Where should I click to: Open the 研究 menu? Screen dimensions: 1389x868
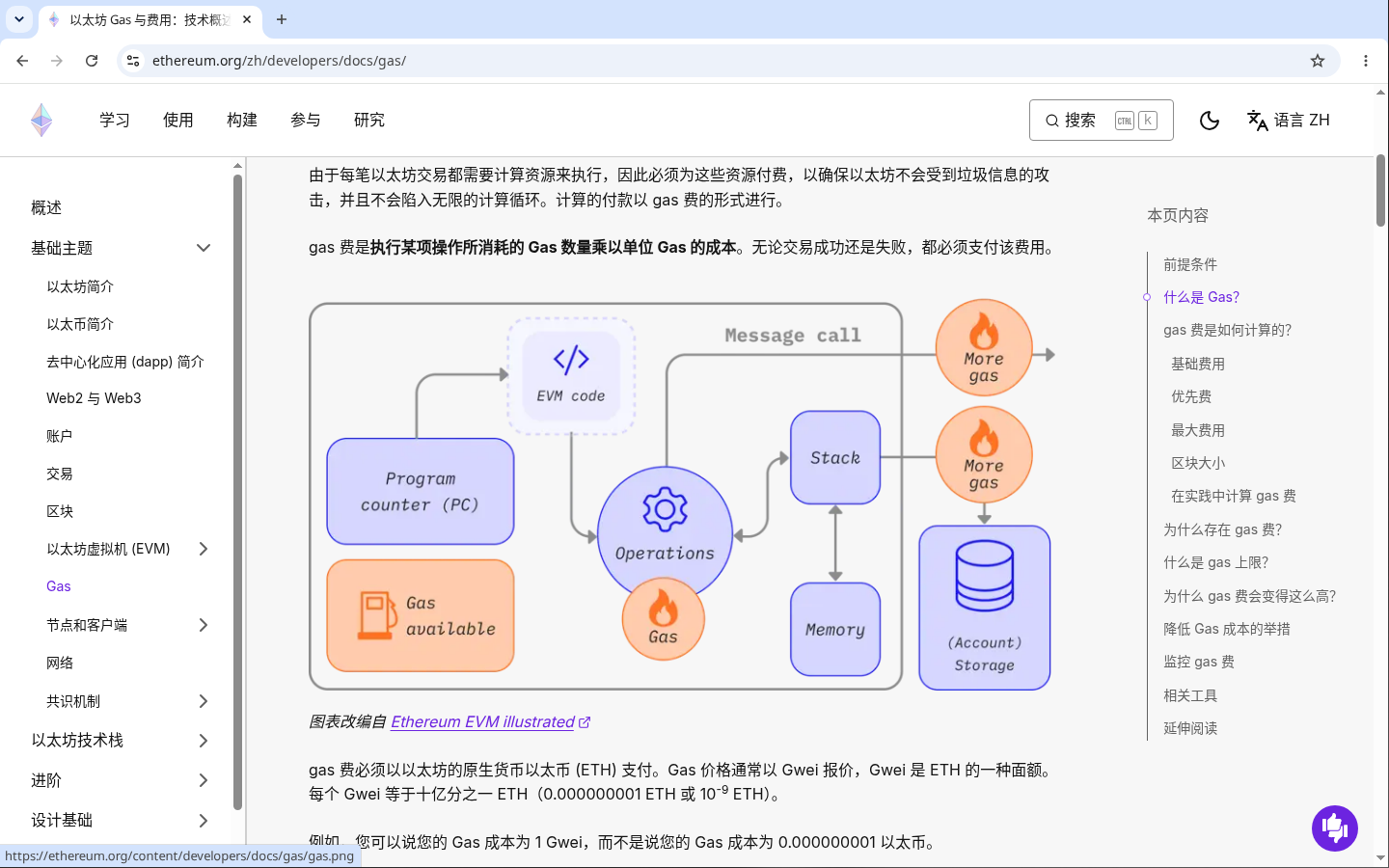point(369,121)
